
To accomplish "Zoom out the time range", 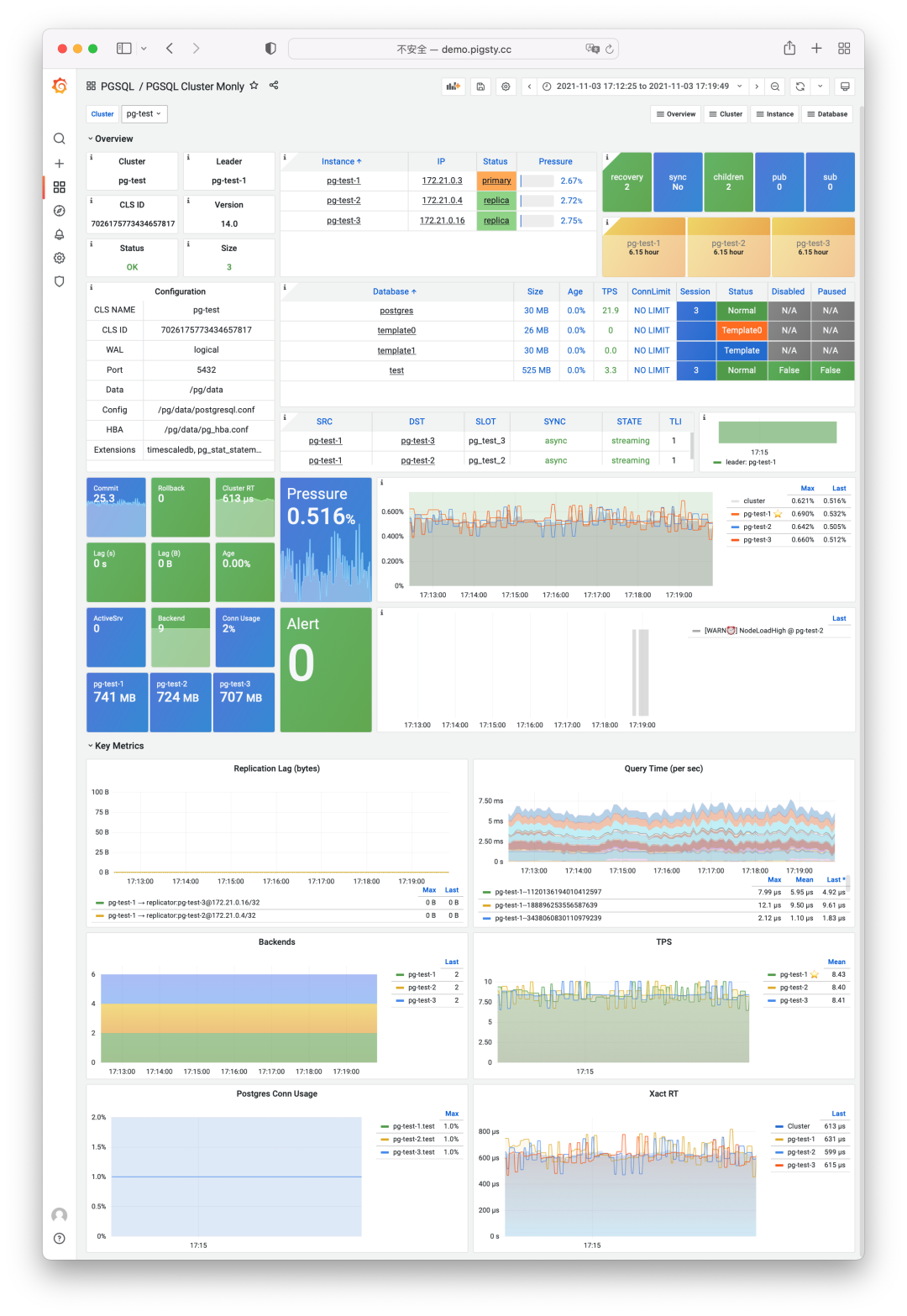I will tap(775, 87).
